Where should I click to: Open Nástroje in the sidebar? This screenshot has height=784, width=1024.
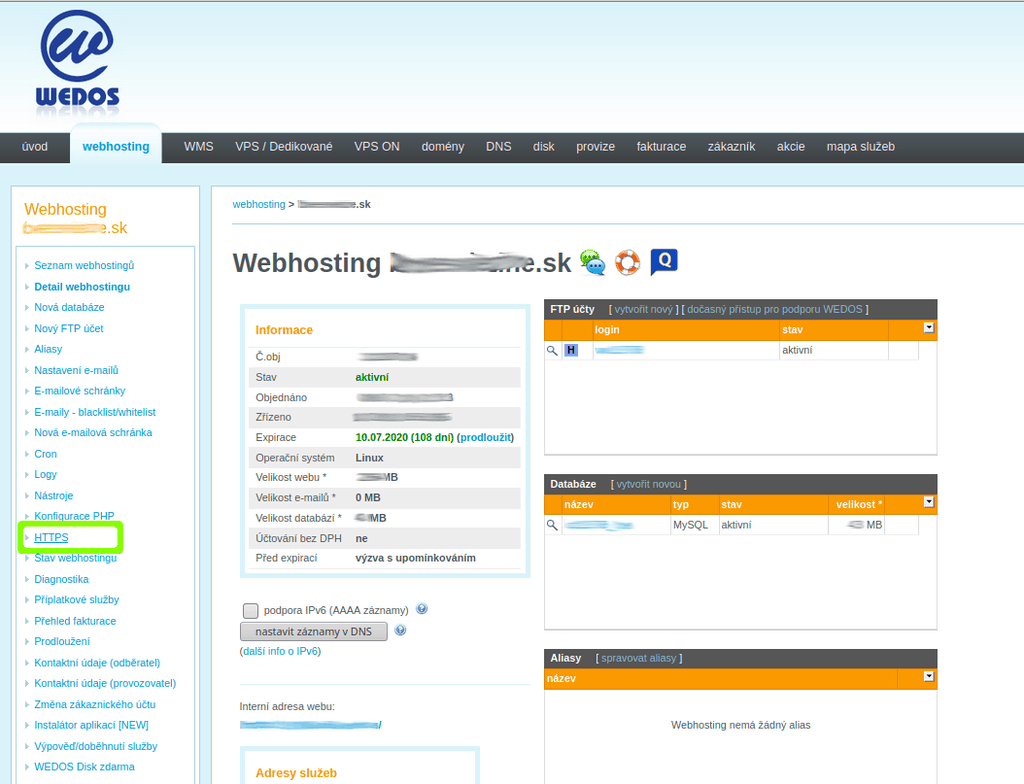pos(54,496)
